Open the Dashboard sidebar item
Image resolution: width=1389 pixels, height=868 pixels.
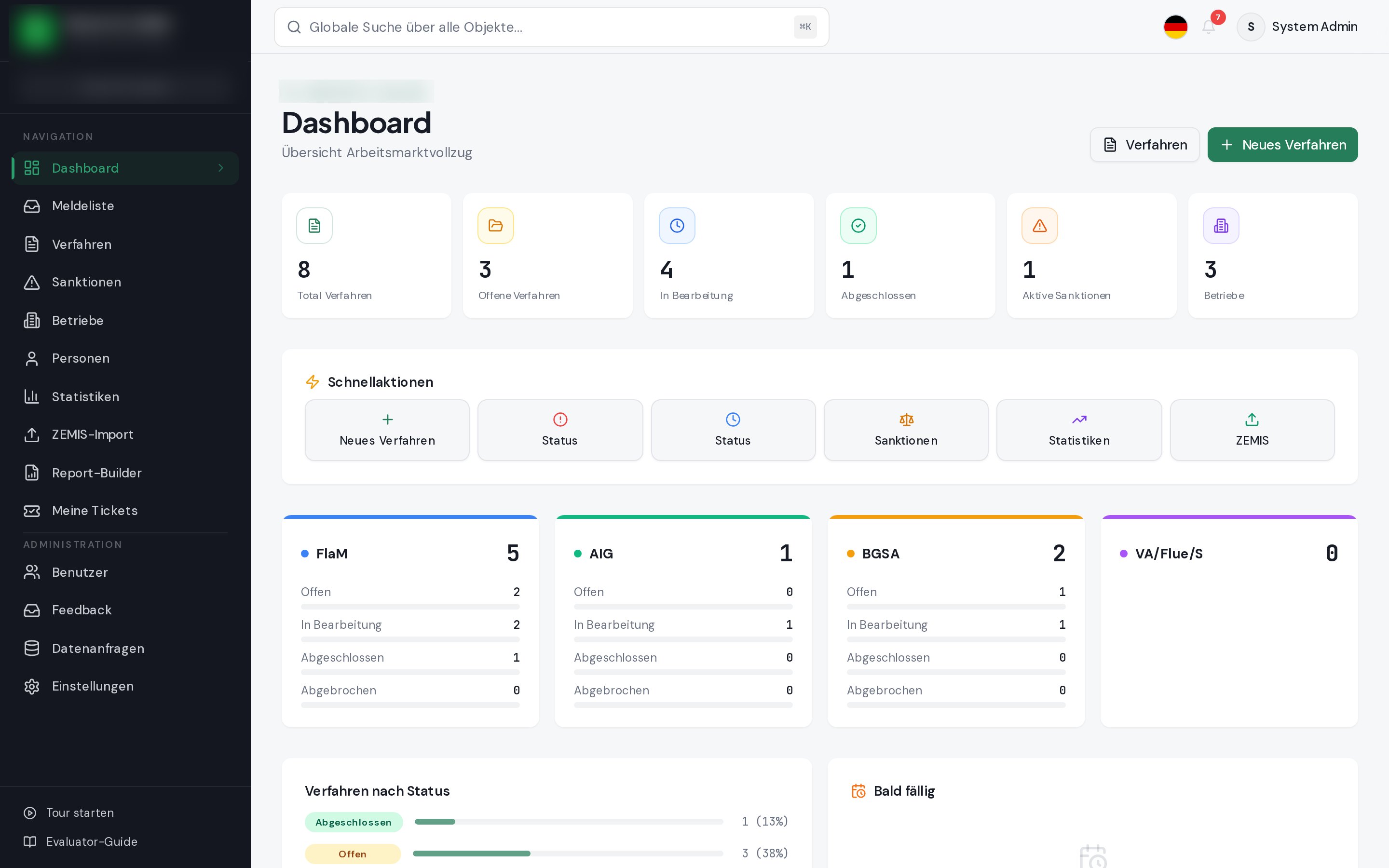pos(125,168)
